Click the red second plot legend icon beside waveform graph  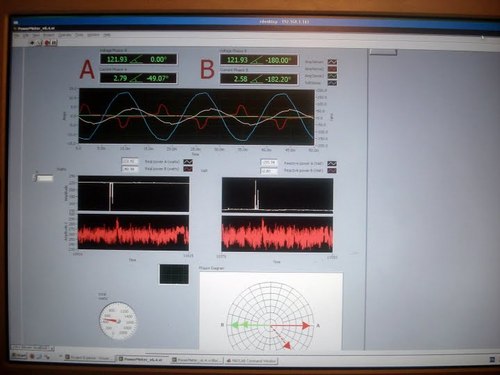tap(332, 69)
